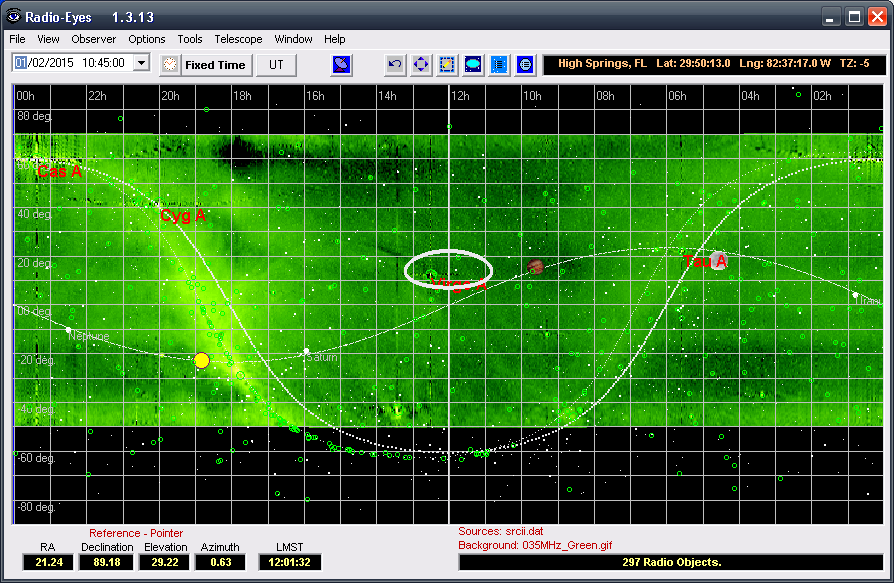The width and height of the screenshot is (894, 583).
Task: Click the yellow Sun marker on map
Action: [x=202, y=360]
